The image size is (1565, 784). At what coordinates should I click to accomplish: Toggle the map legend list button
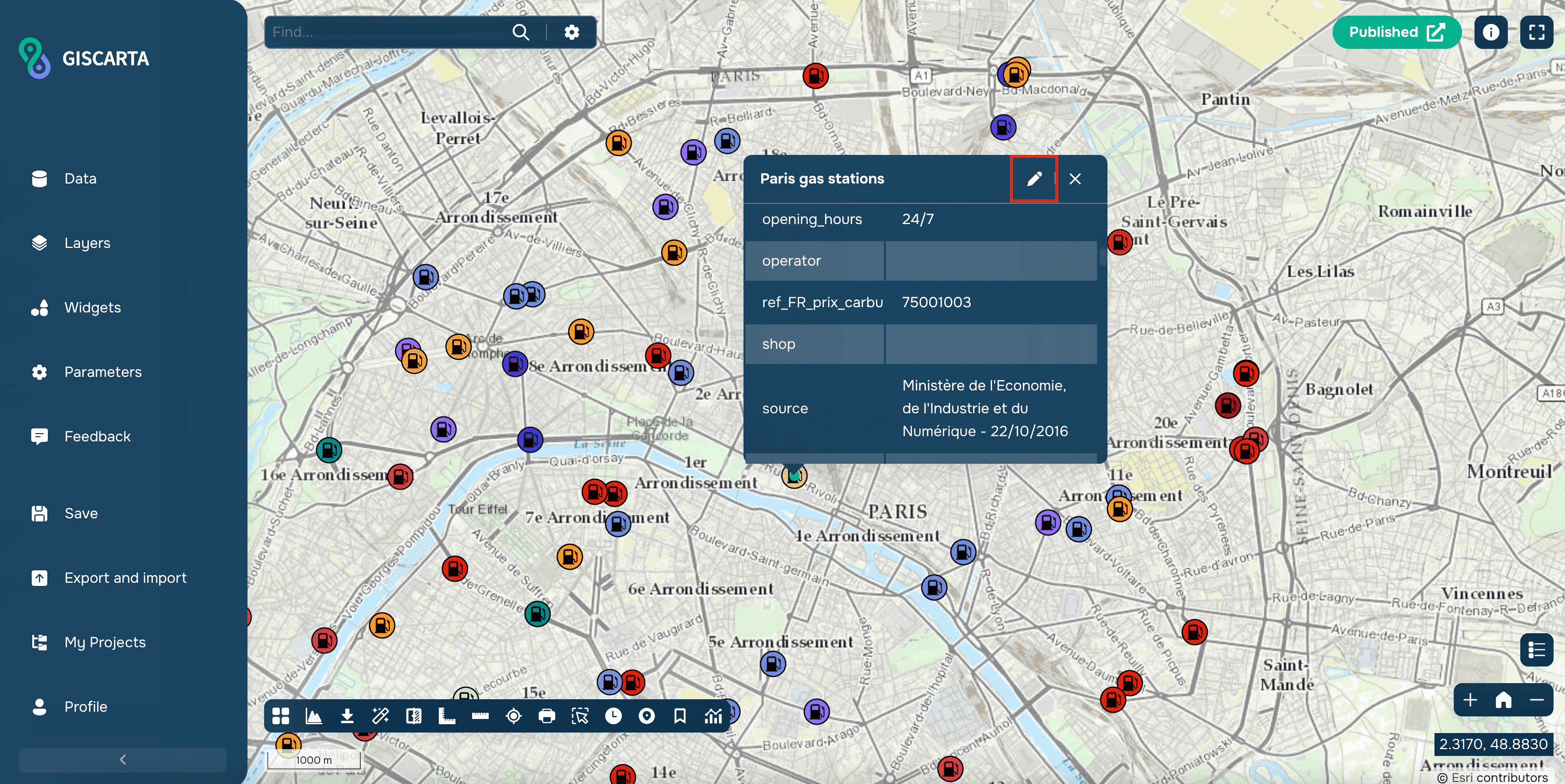pos(1536,650)
